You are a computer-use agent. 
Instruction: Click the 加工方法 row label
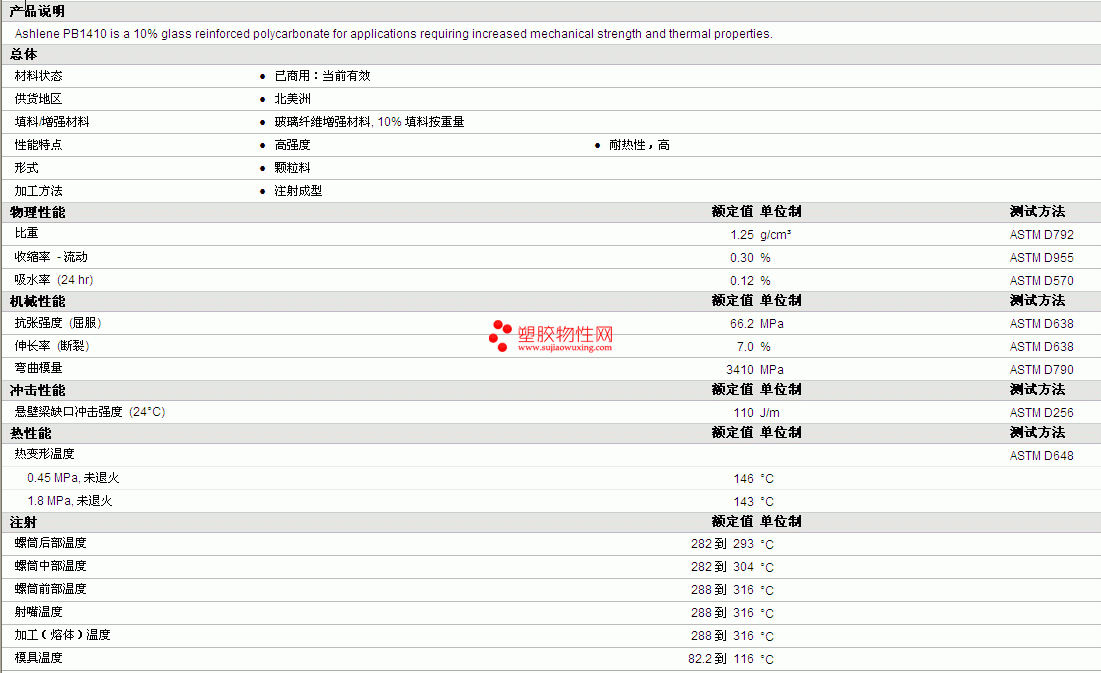point(39,191)
